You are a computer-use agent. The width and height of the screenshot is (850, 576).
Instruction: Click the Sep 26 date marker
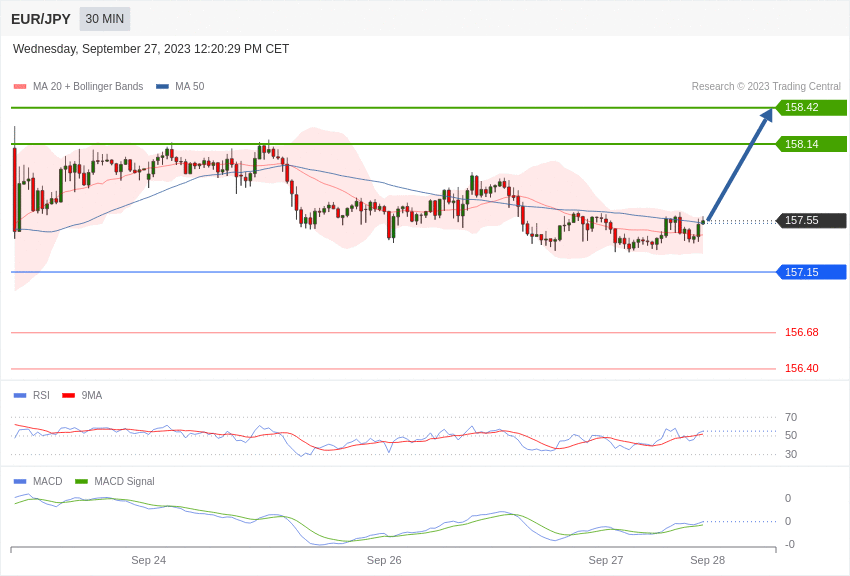384,560
